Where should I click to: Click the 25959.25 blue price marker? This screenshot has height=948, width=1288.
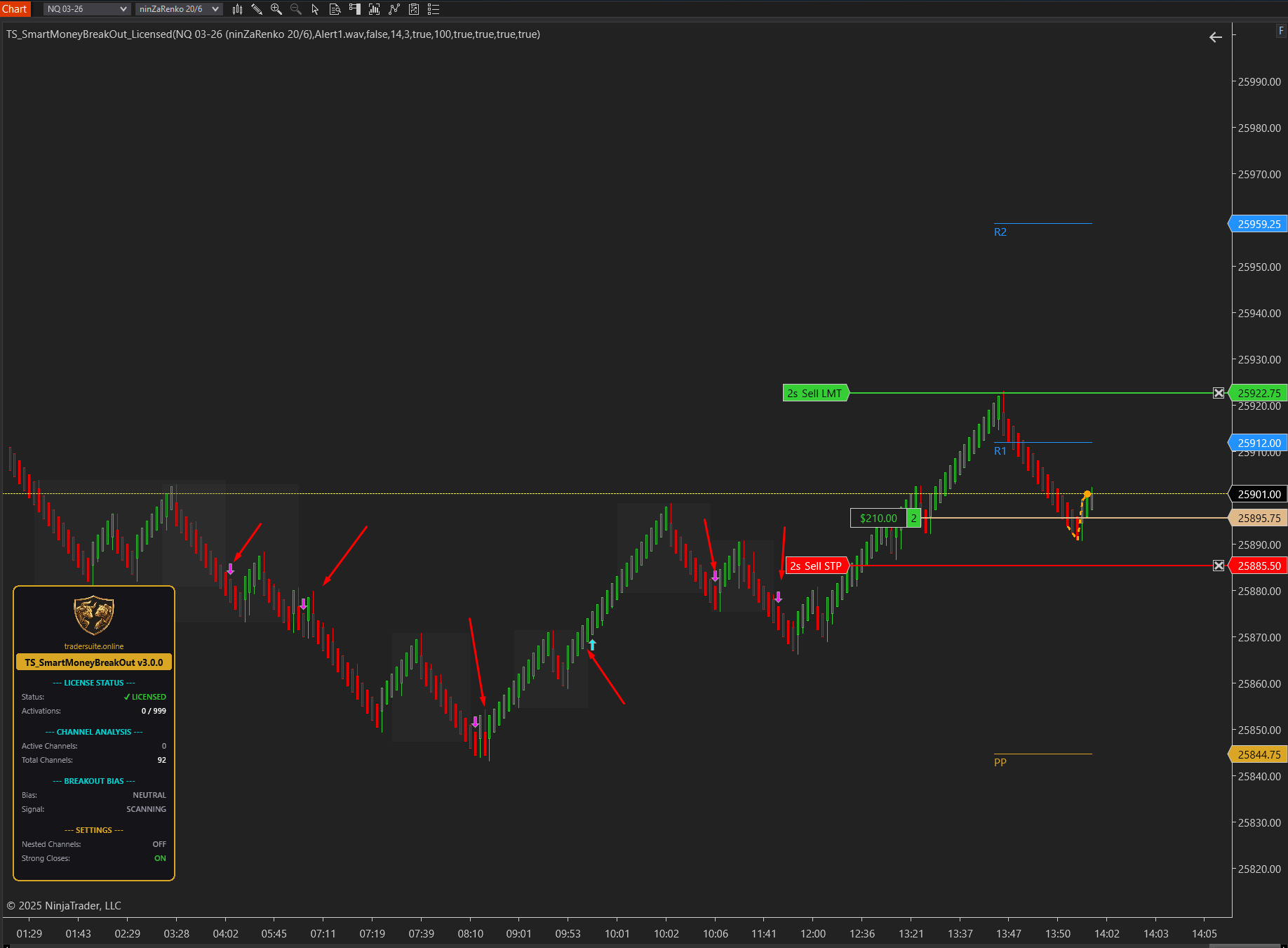tap(1259, 224)
